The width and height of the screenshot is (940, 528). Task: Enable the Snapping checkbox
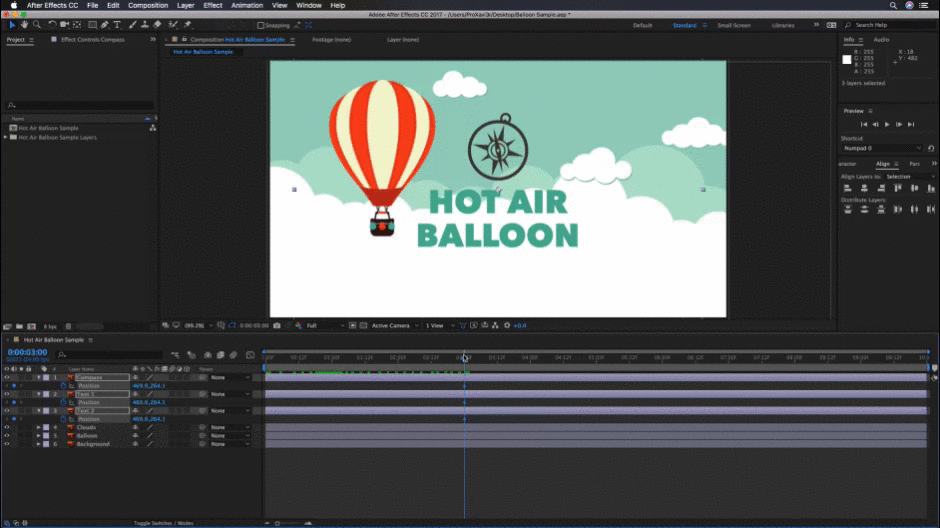[260, 25]
